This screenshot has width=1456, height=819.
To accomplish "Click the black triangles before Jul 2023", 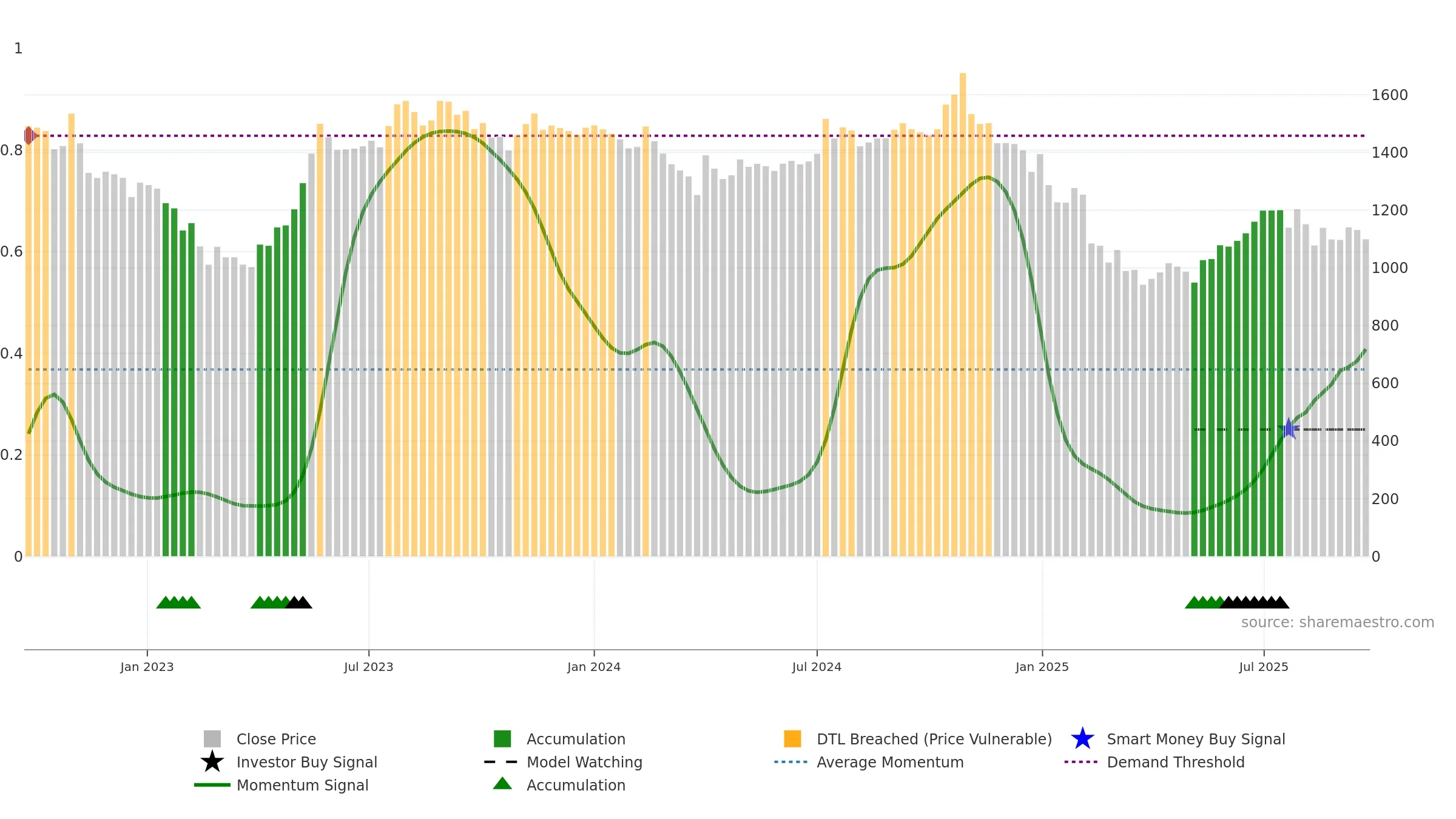I will pos(298,602).
